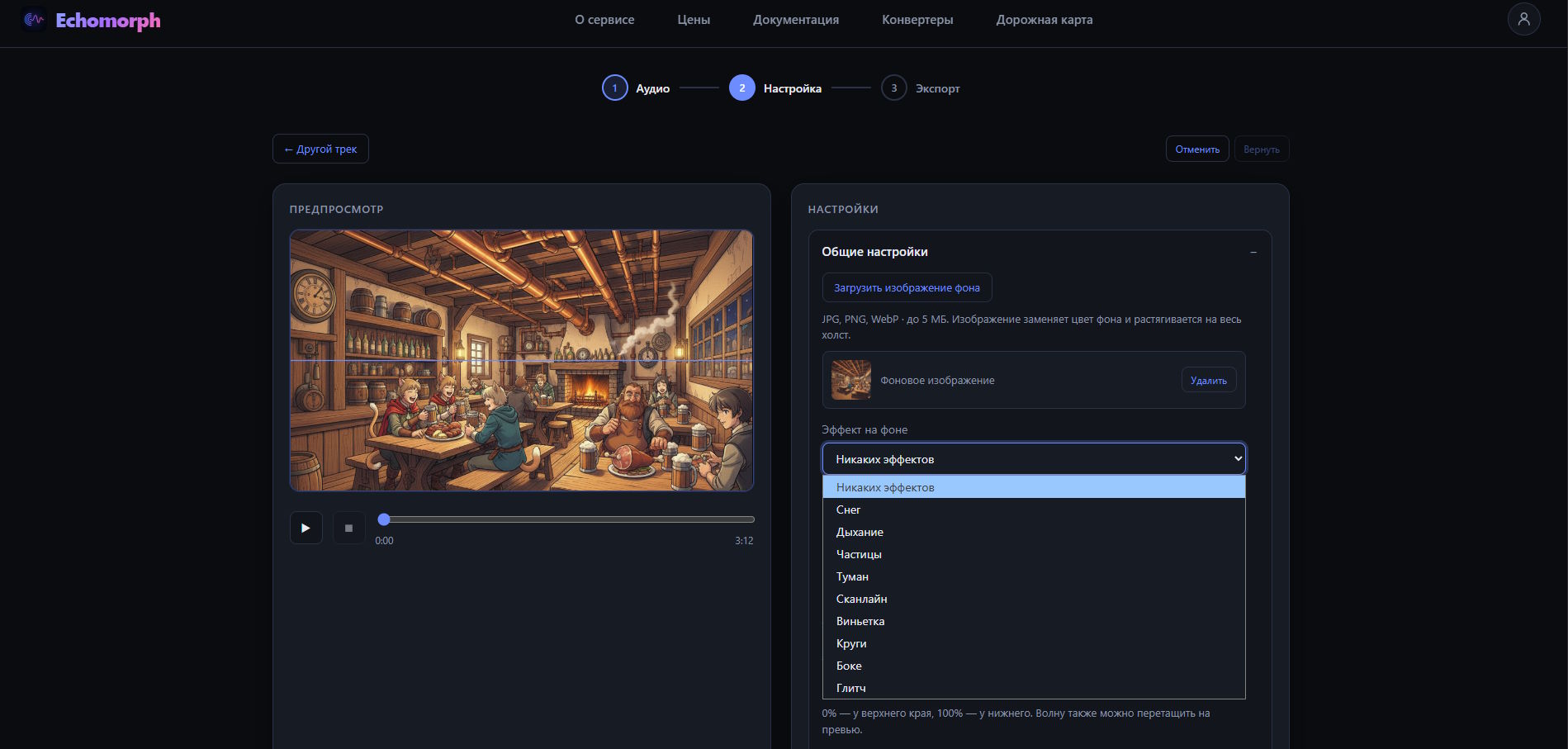Go to step 1 Аудио circle
Image resolution: width=1568 pixels, height=749 pixels.
point(614,88)
